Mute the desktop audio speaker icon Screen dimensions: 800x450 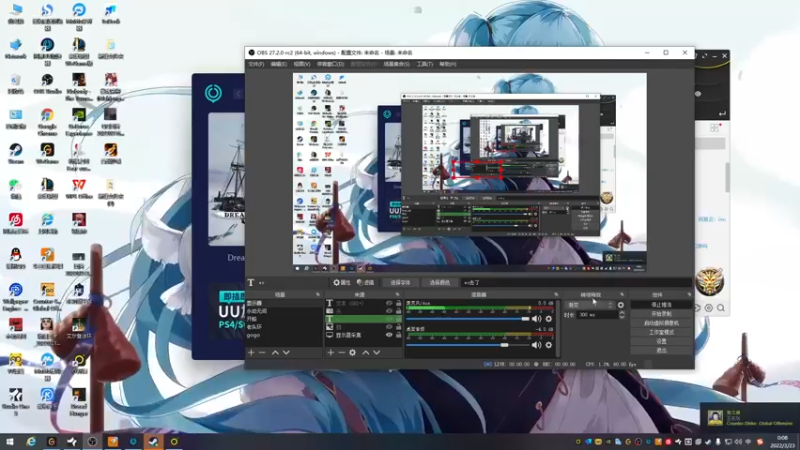pos(536,345)
